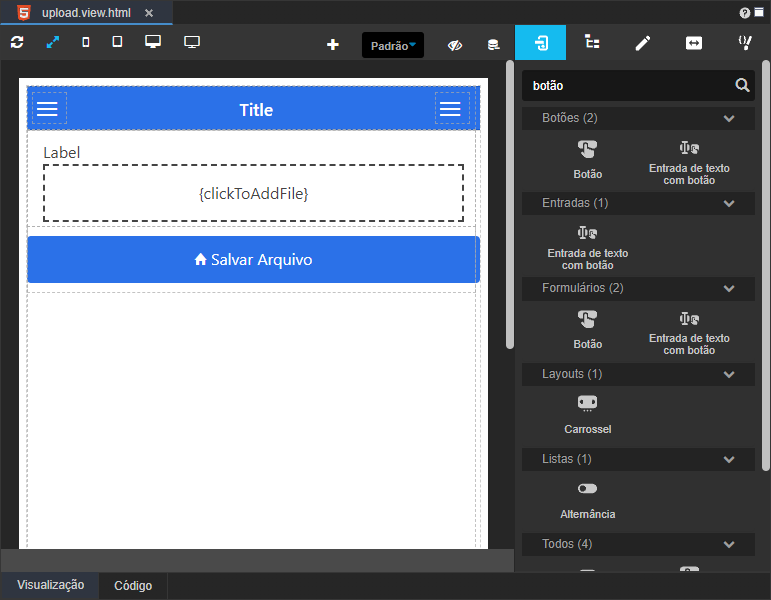This screenshot has height=600, width=771.
Task: Select Botão component under Formulários
Action: click(x=588, y=330)
